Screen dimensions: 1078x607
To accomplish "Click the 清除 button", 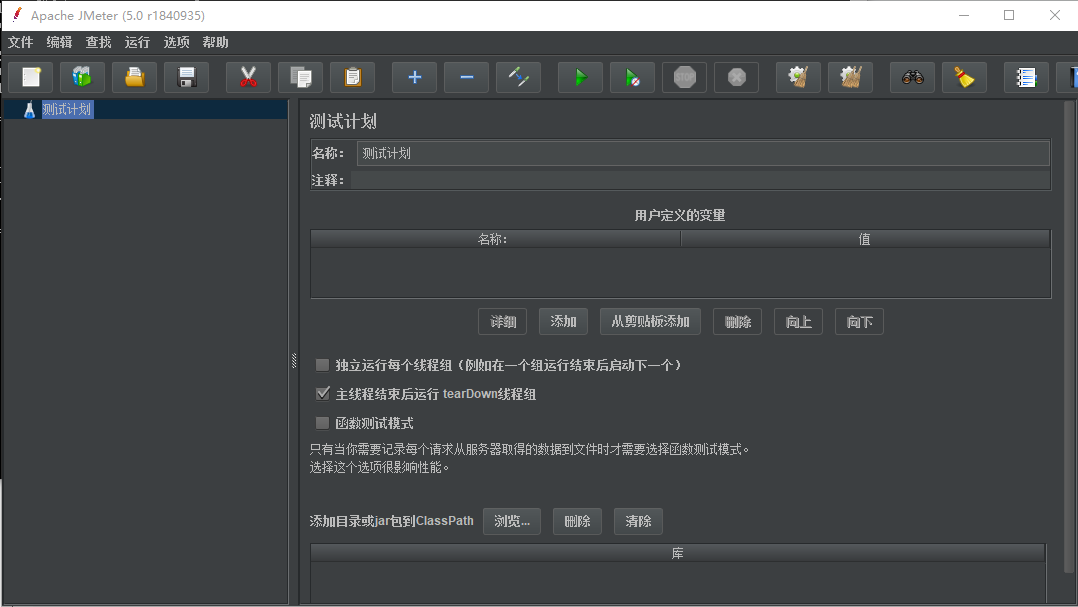I will pos(638,521).
